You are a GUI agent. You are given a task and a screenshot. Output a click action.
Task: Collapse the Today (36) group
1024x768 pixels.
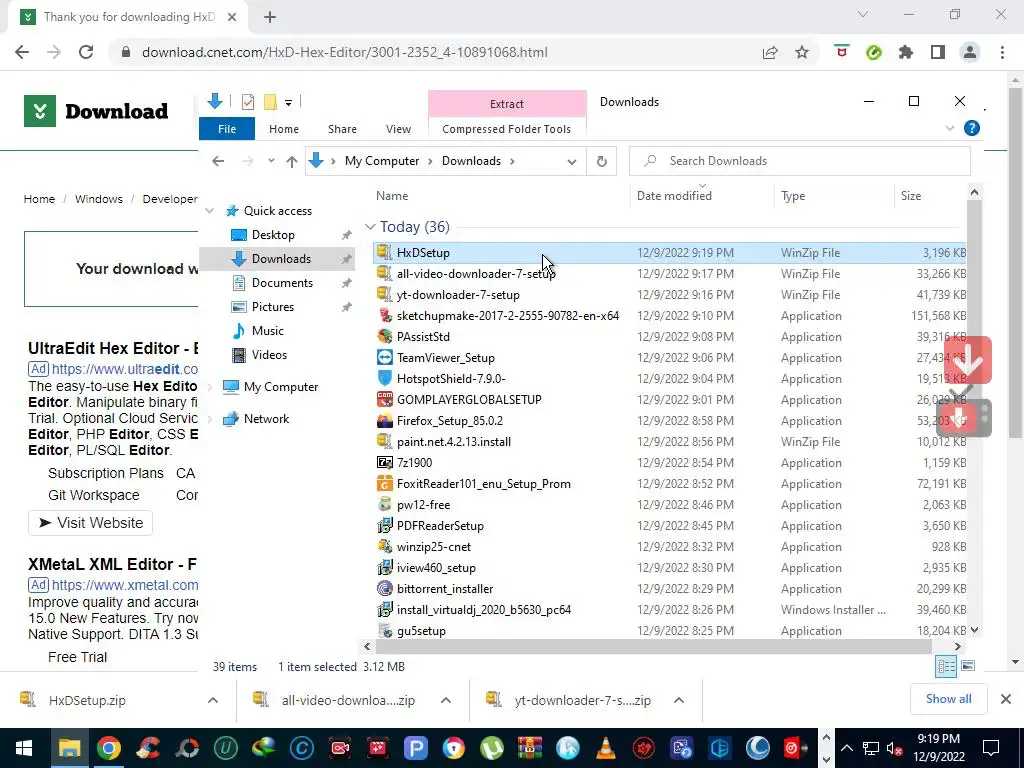[x=370, y=227]
